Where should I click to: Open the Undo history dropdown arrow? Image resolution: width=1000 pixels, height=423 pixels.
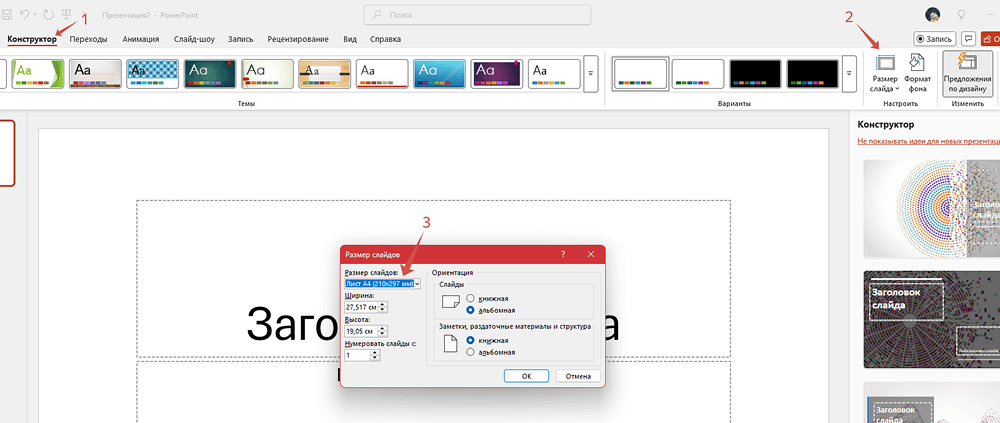click(x=34, y=14)
